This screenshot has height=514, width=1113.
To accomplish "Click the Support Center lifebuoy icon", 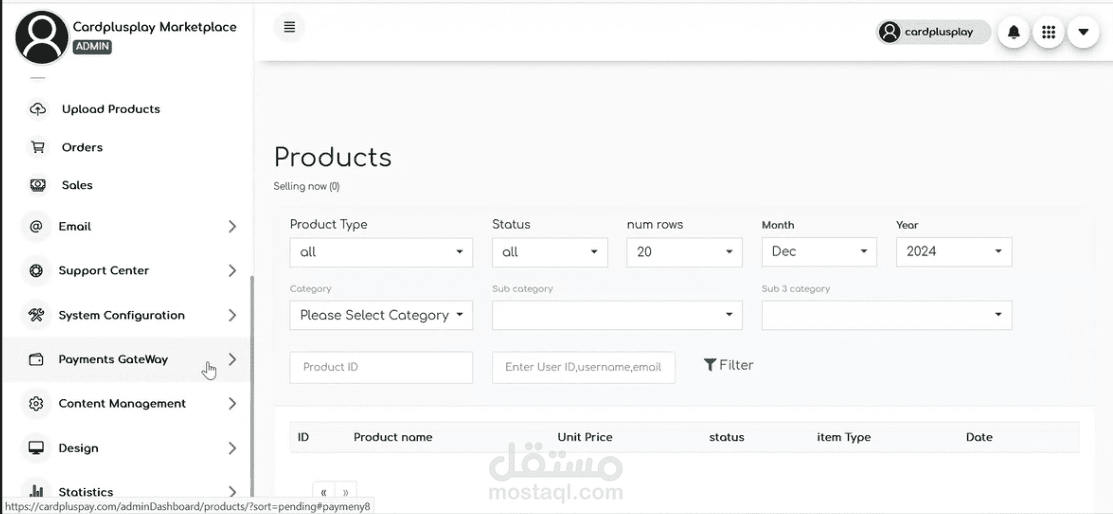I will pos(37,270).
